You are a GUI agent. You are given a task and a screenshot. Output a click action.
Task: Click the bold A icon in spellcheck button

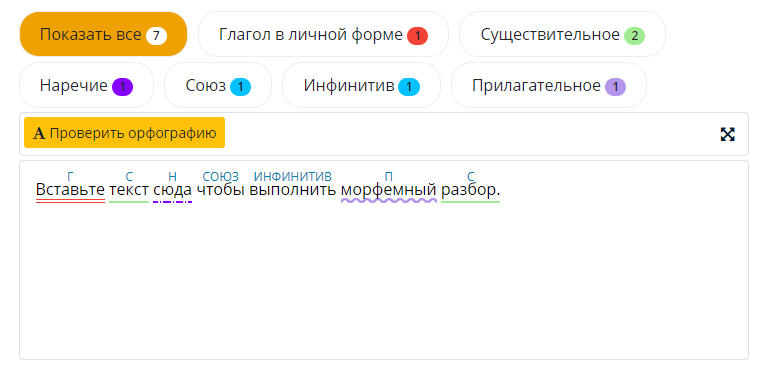[x=39, y=134]
